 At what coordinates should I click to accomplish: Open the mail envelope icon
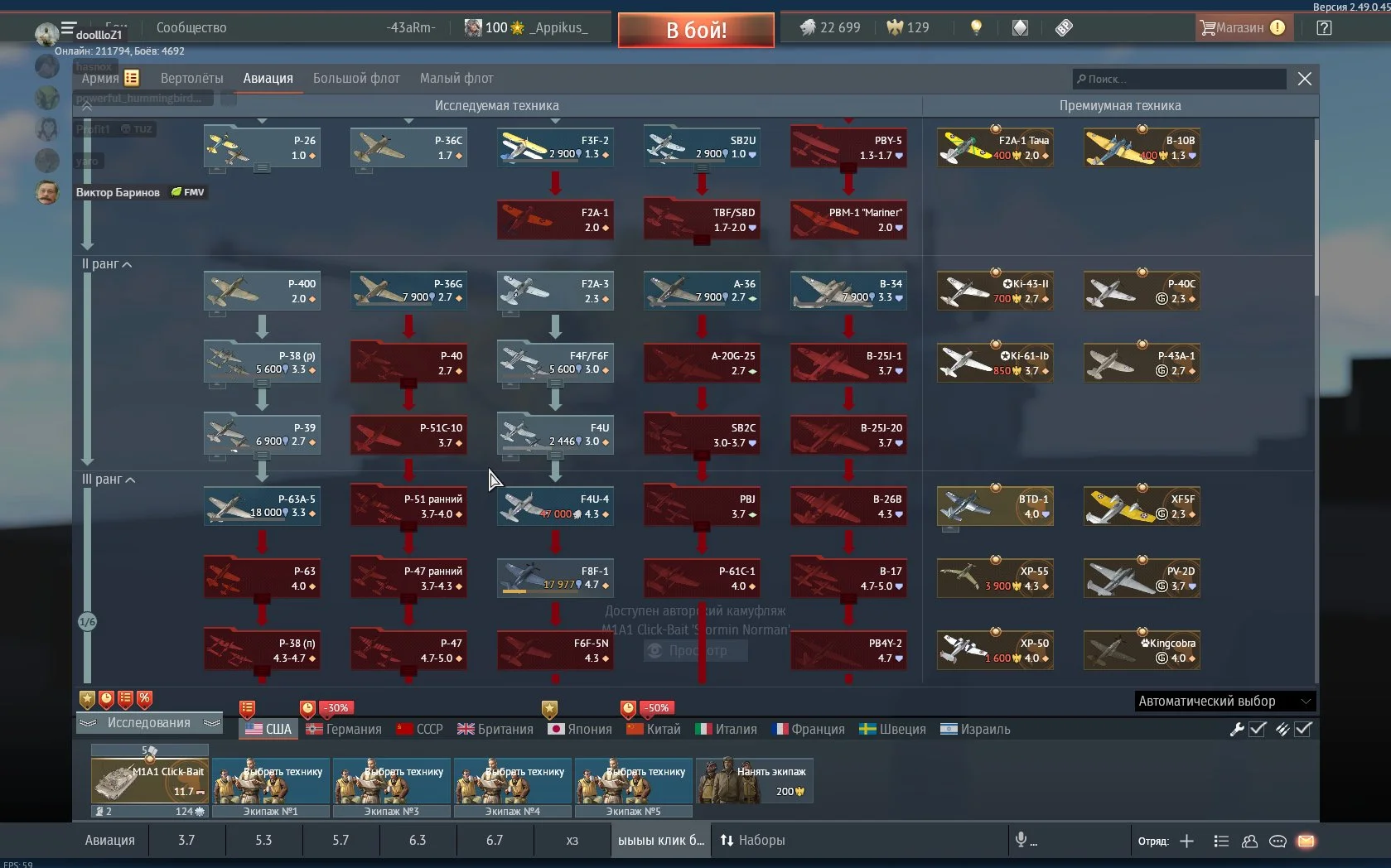(x=1306, y=841)
